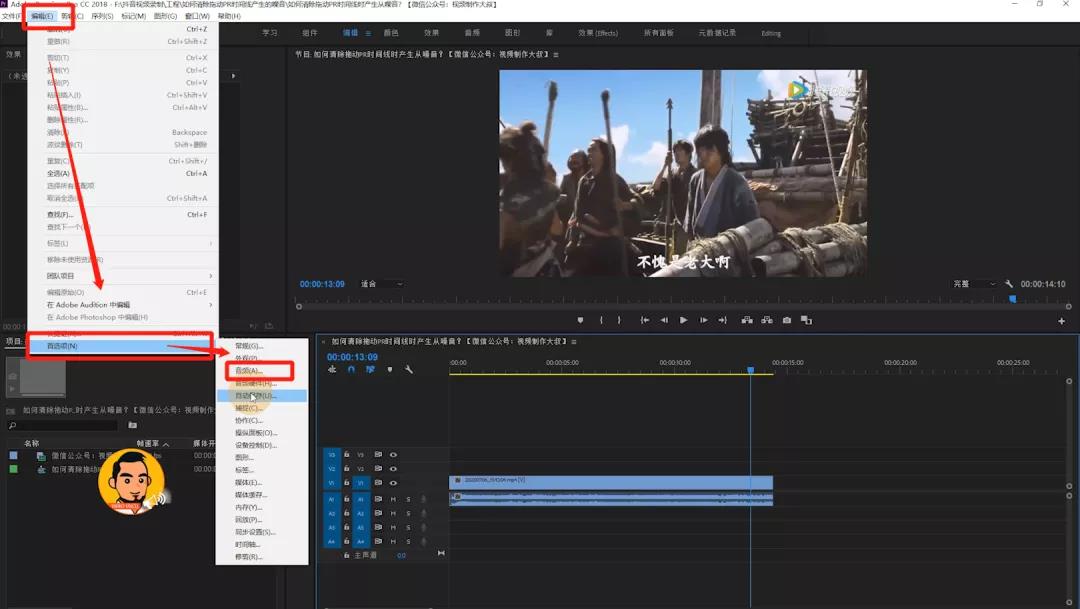1080x609 pixels.
Task: Choose 自动保存(U)... in preferences submenu
Action: point(261,396)
